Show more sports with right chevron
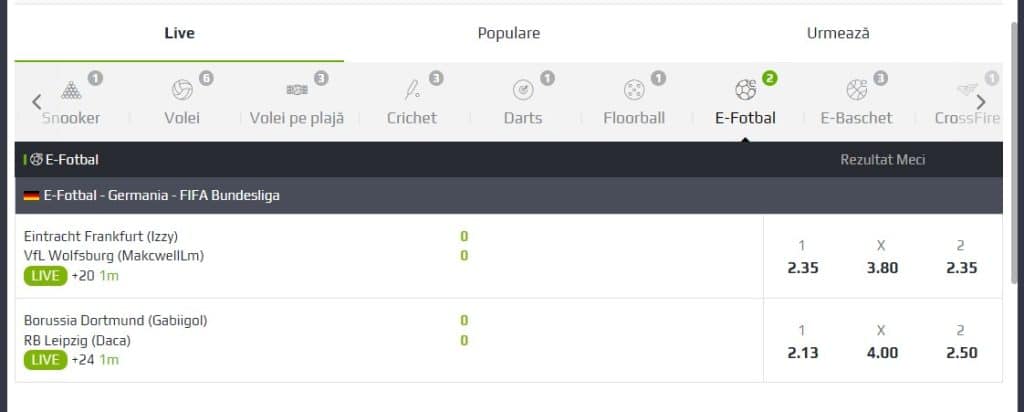The image size is (1024, 412). pos(980,102)
